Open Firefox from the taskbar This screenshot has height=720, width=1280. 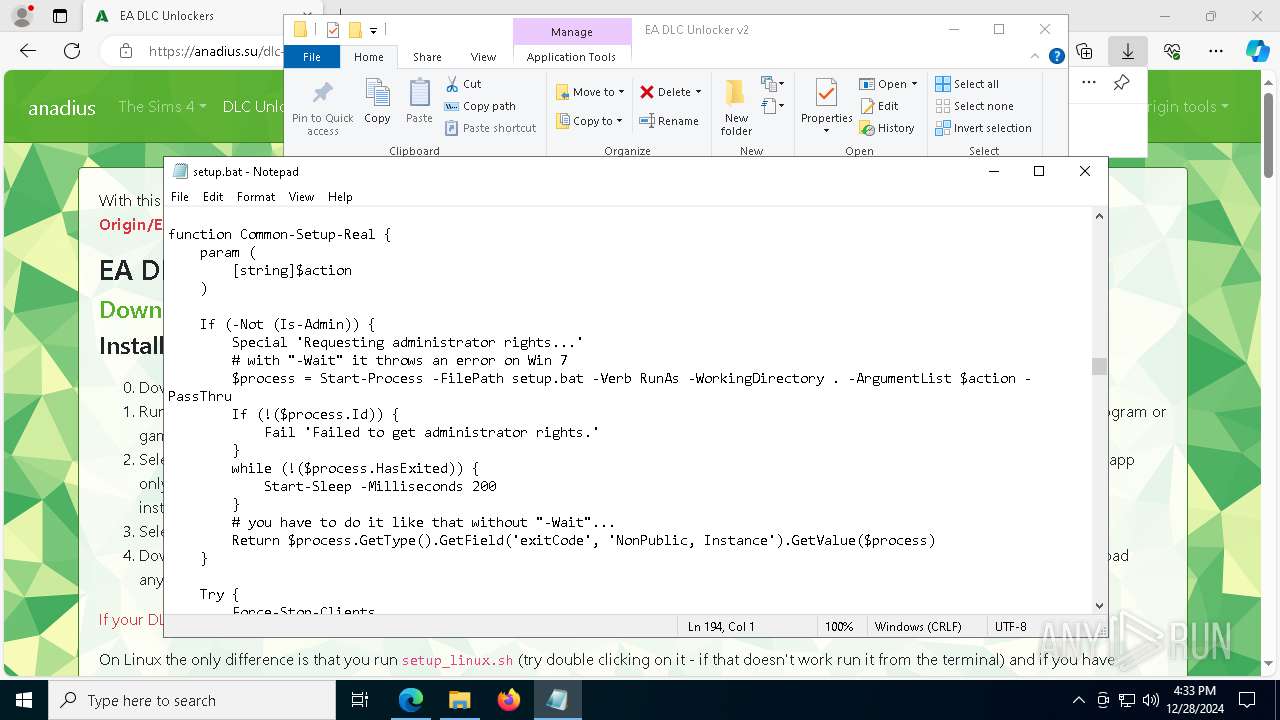pyautogui.click(x=508, y=700)
